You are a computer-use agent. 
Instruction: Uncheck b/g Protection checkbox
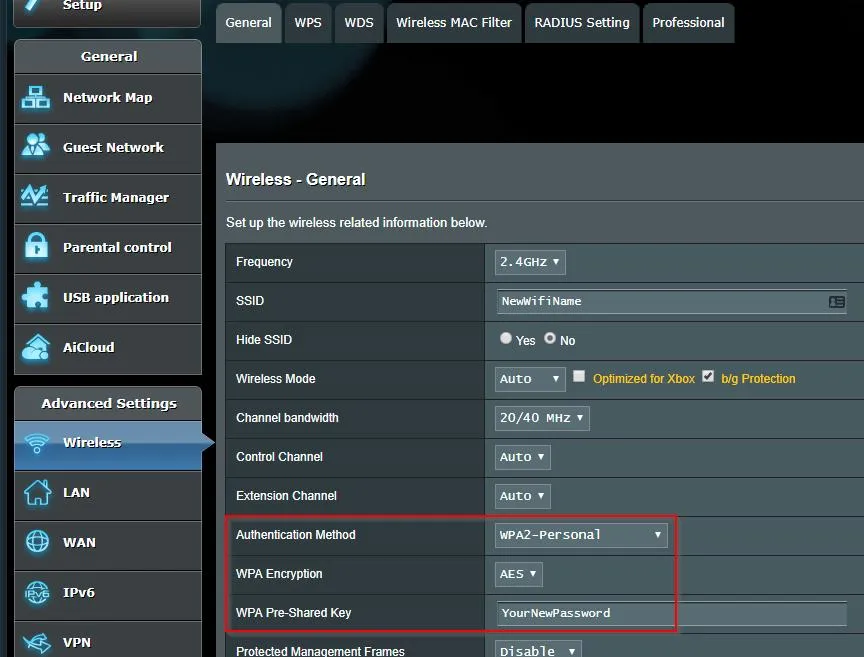point(708,376)
